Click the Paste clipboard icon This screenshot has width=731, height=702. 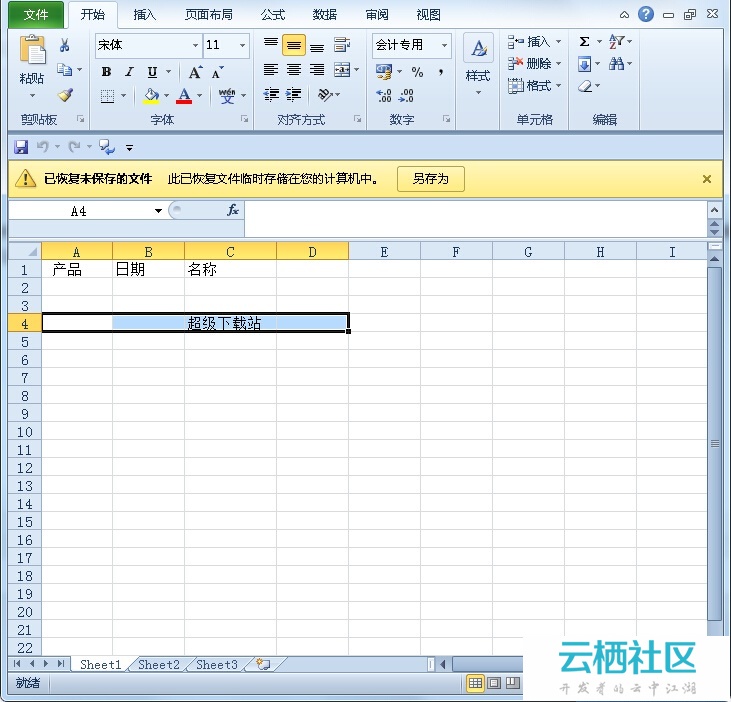32,48
